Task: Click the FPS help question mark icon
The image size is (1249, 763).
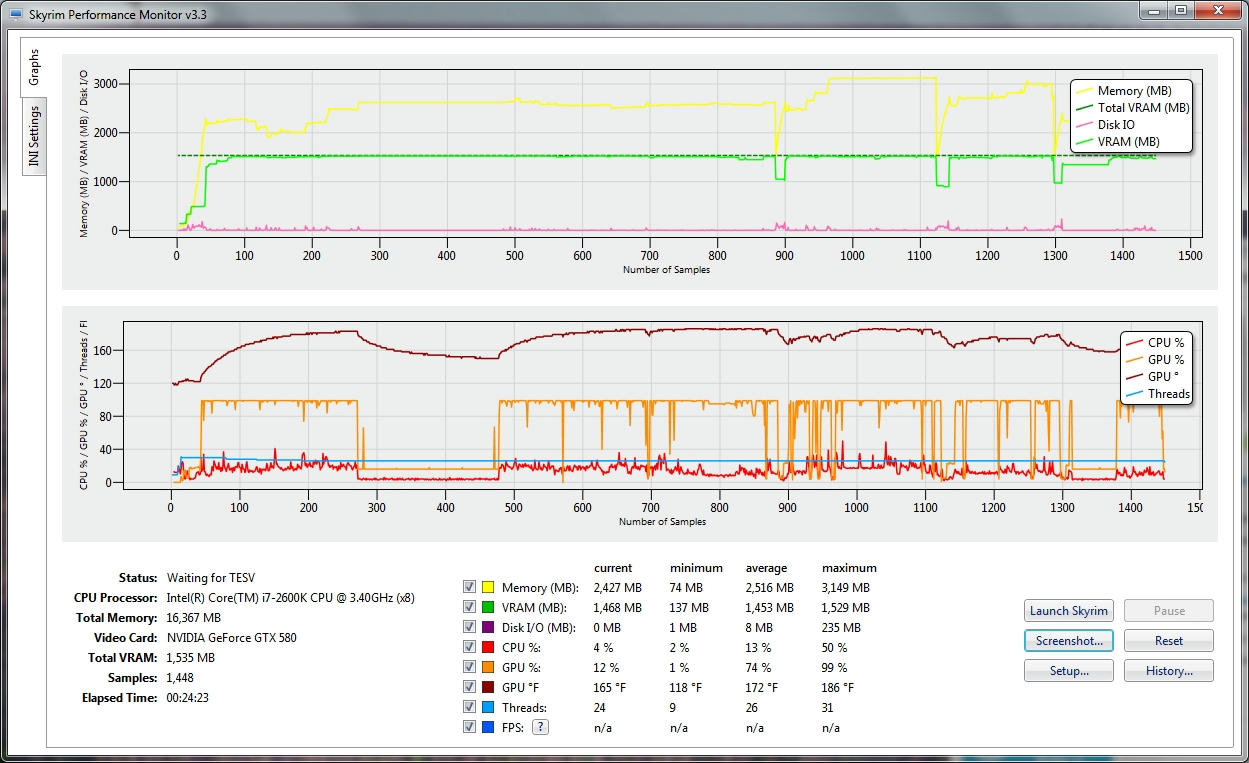Action: [x=540, y=727]
